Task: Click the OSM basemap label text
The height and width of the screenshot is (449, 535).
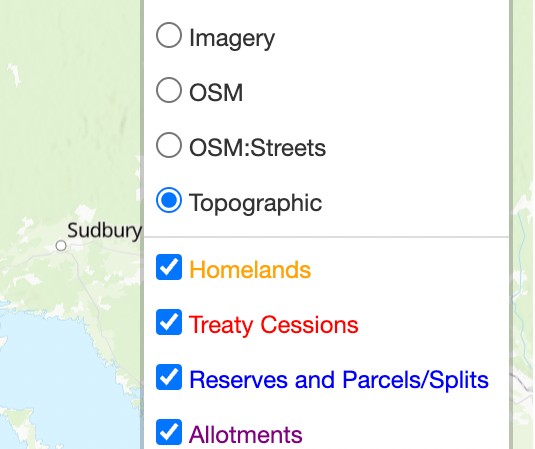Action: pyautogui.click(x=216, y=92)
